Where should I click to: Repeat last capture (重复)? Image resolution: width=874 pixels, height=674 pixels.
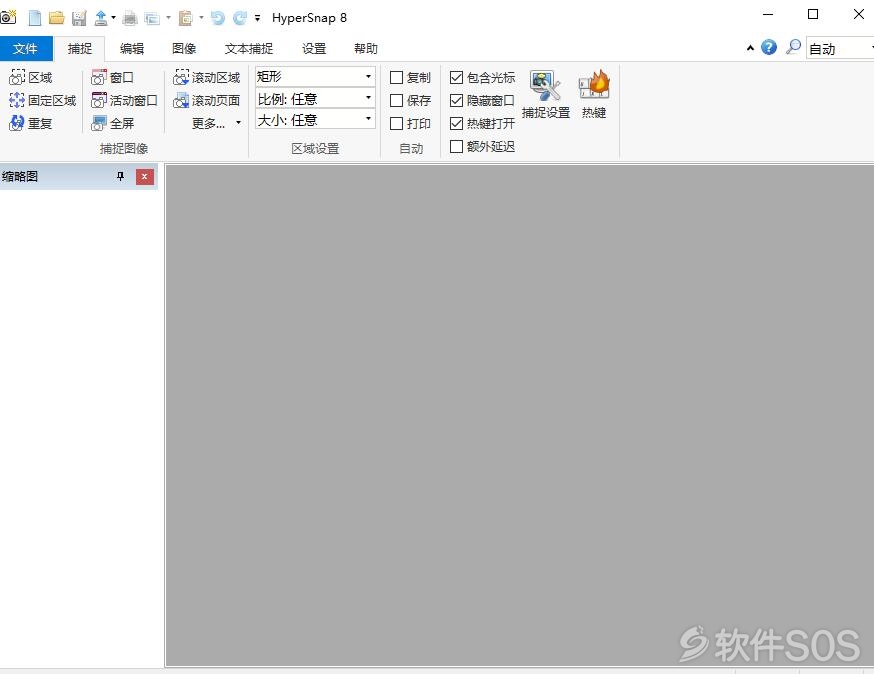click(31, 123)
